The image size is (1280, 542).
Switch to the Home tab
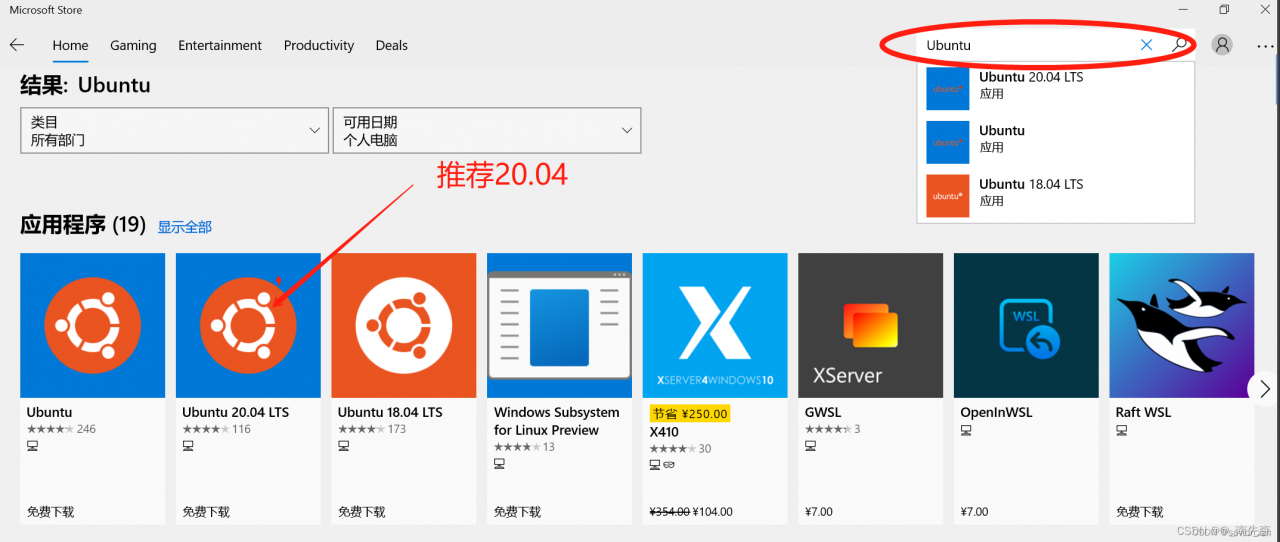pos(70,45)
